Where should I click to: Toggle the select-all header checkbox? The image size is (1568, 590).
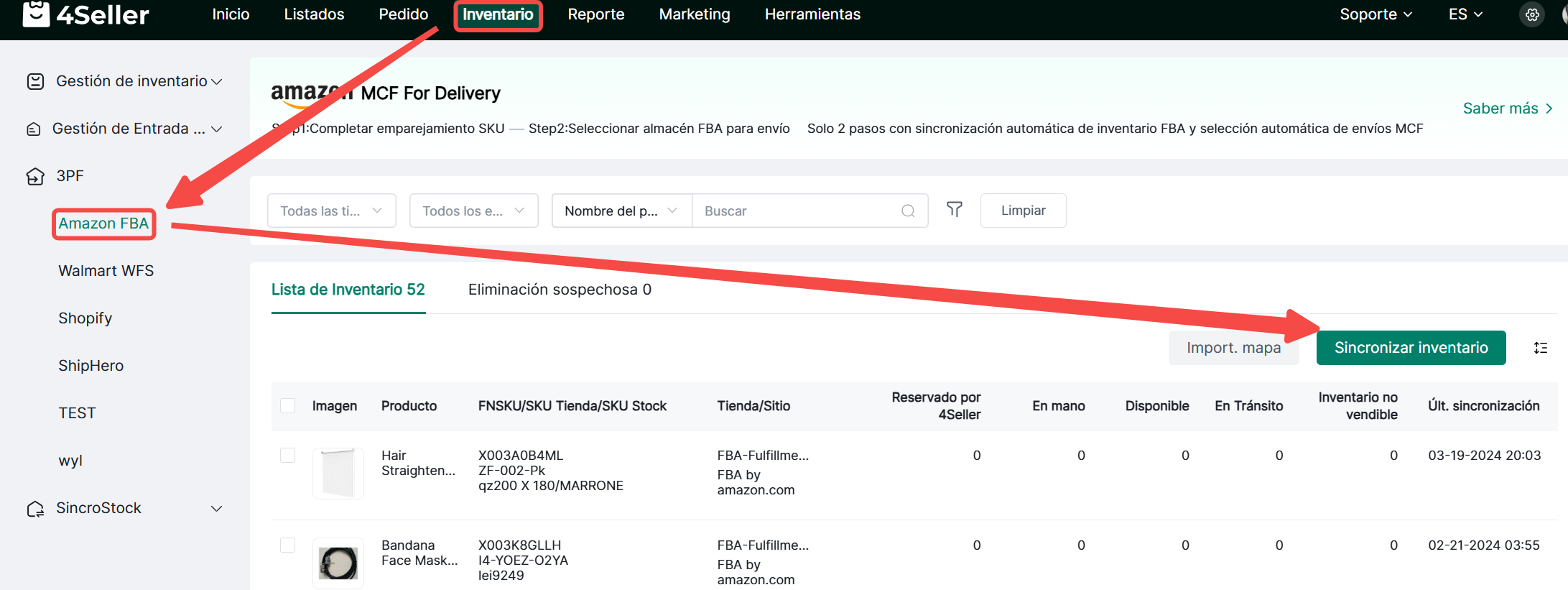(x=288, y=406)
